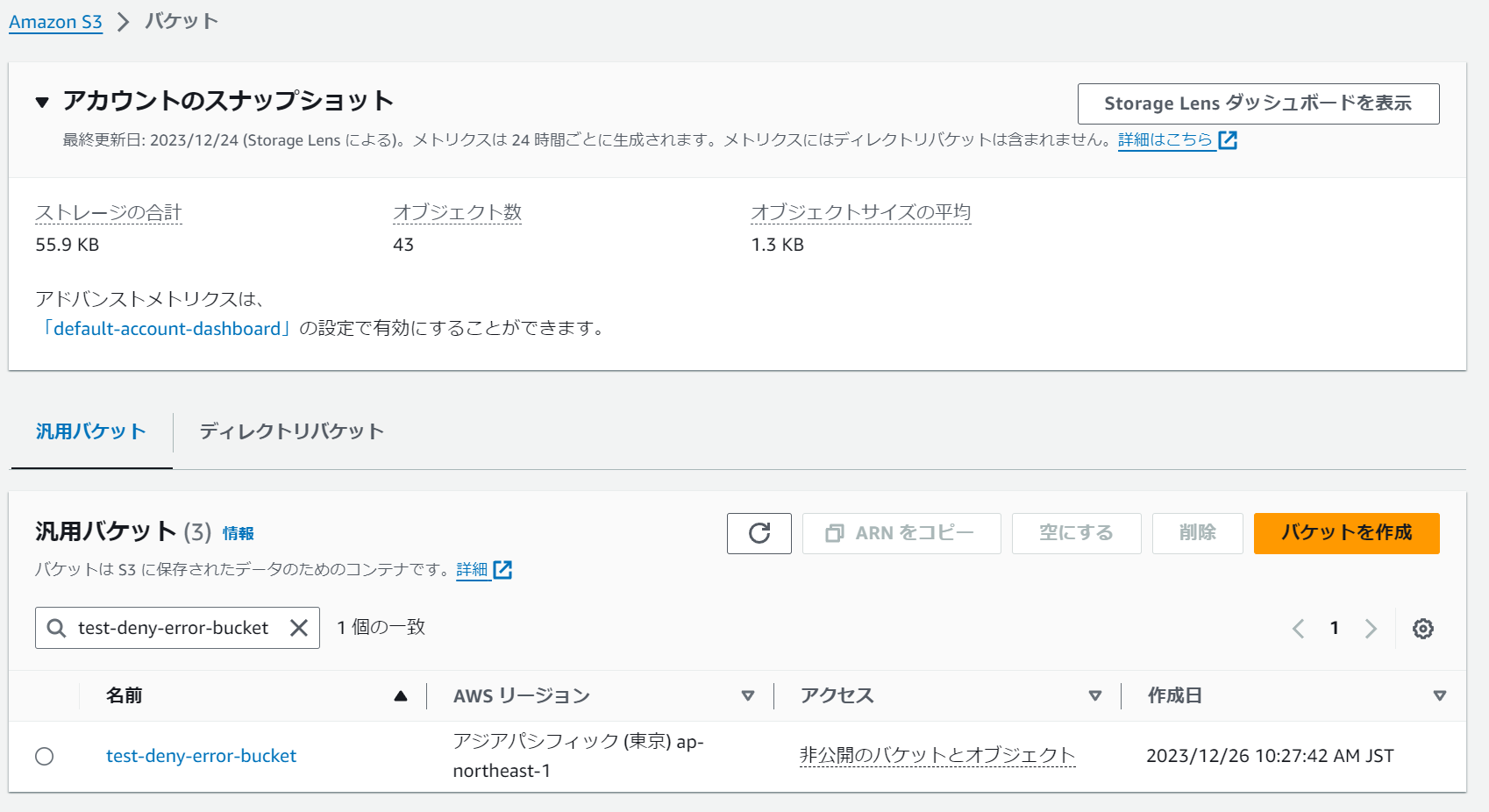
Task: Sort by 作成日 column arrow
Action: (1440, 696)
